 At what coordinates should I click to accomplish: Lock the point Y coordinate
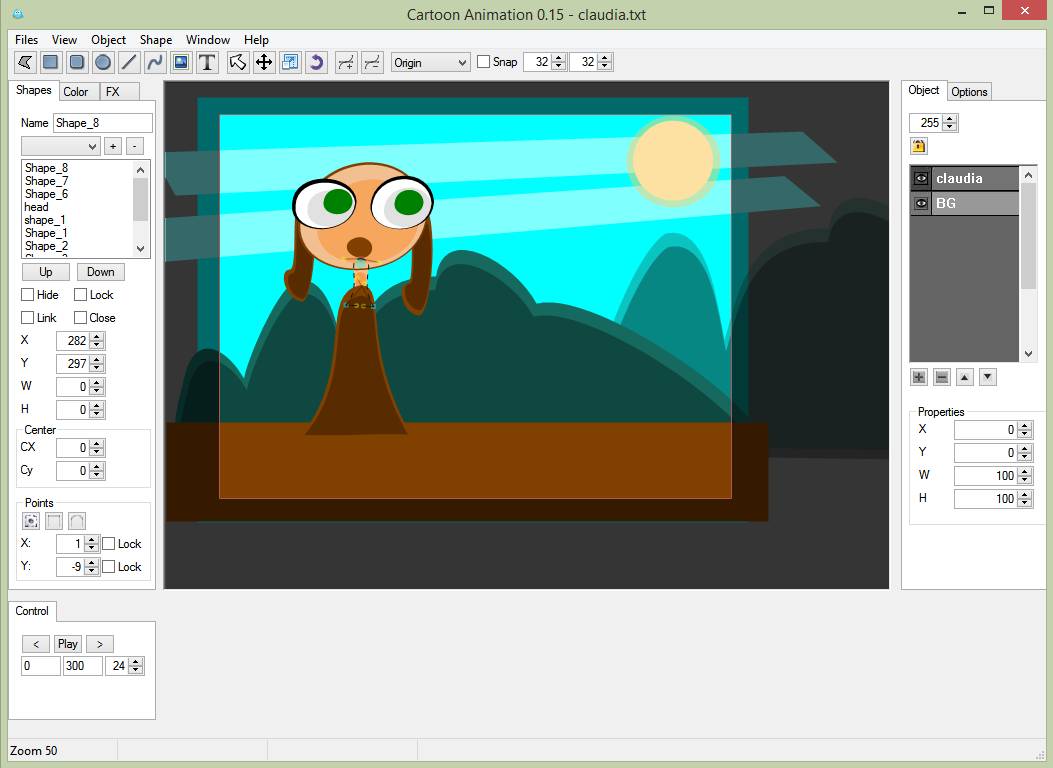[x=109, y=567]
